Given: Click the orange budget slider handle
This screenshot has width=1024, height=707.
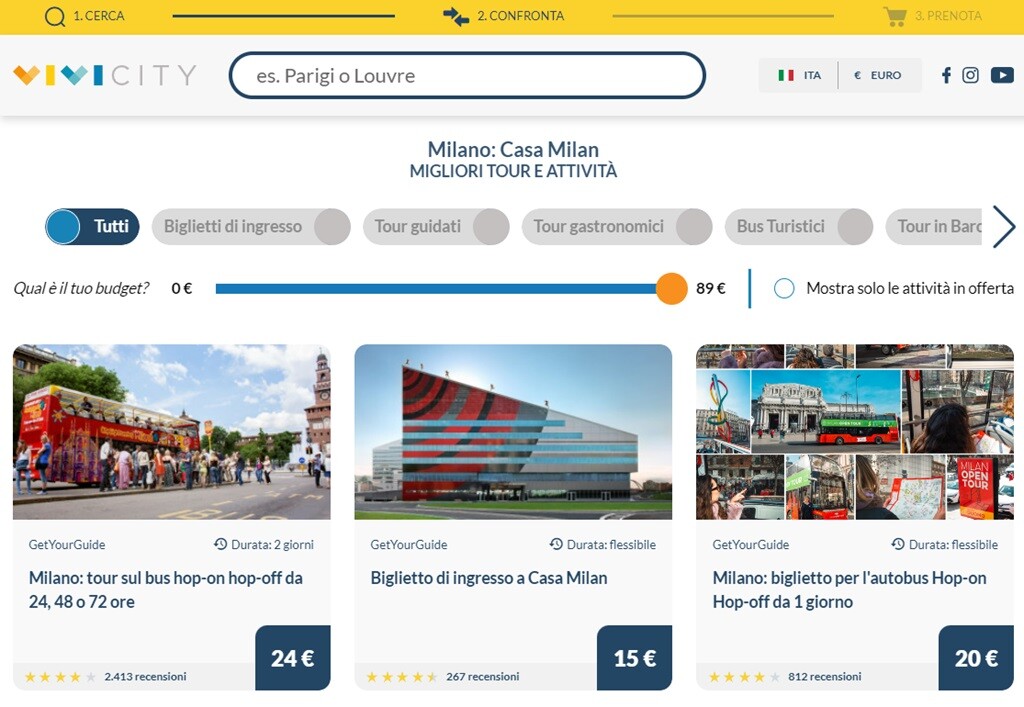Looking at the screenshot, I should (x=672, y=288).
